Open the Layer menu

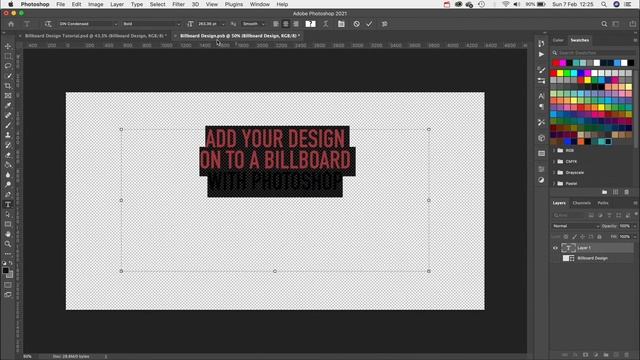(117, 4)
